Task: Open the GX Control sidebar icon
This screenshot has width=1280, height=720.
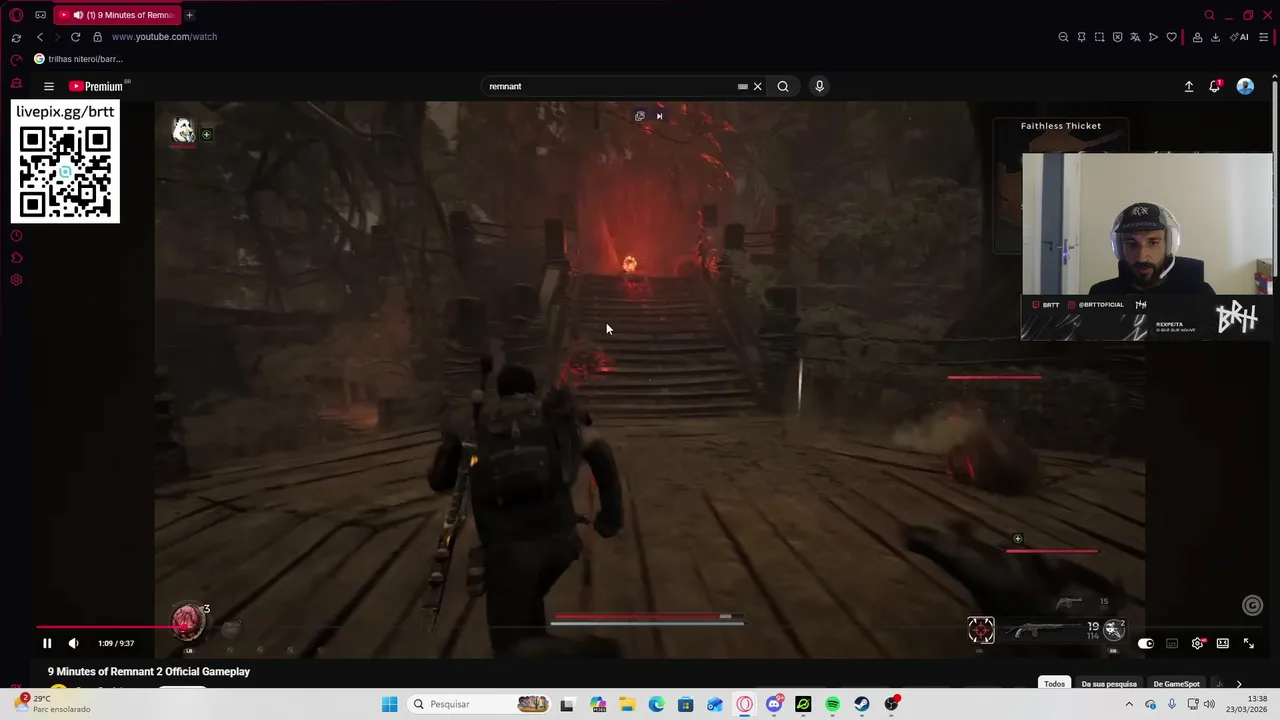Action: 16,60
